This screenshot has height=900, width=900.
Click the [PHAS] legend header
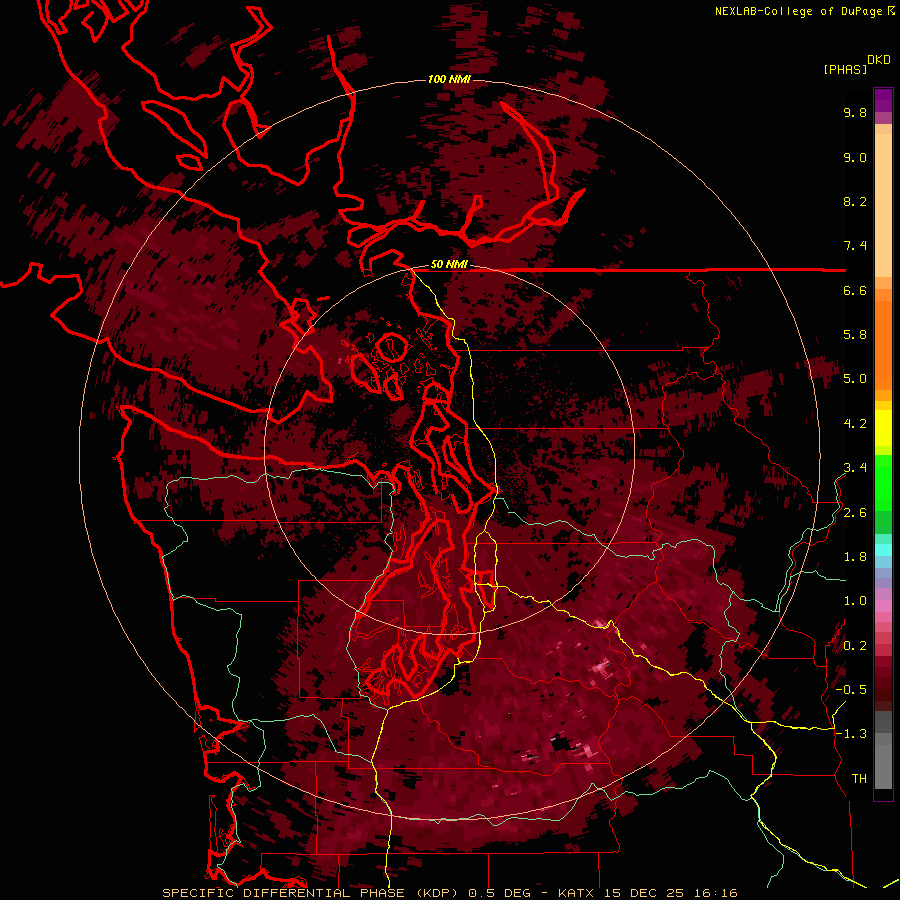(845, 69)
